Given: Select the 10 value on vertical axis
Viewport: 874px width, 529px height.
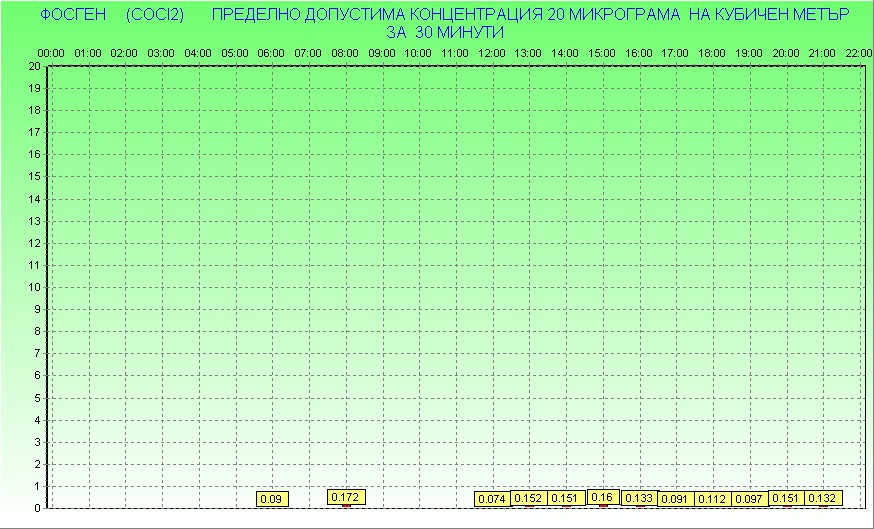Looking at the screenshot, I should pyautogui.click(x=35, y=287).
